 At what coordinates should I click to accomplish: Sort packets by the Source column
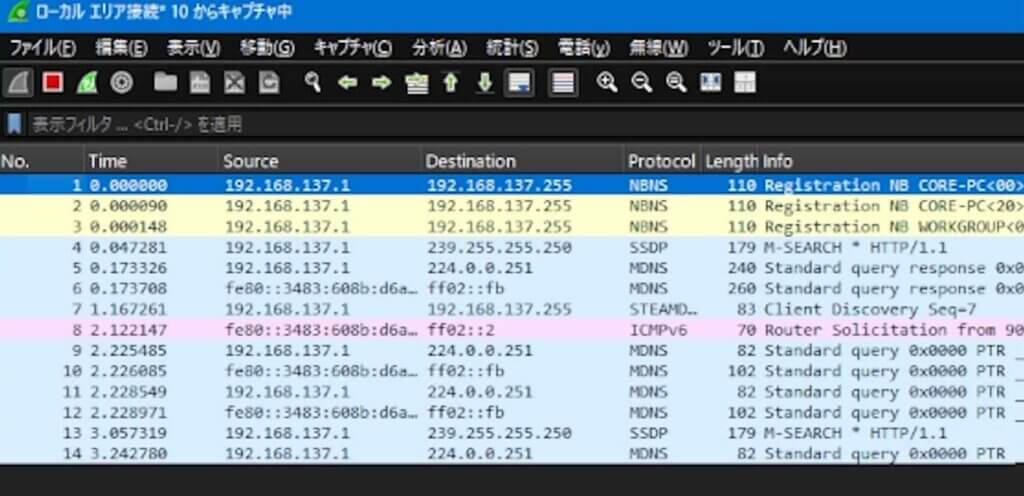coord(250,161)
